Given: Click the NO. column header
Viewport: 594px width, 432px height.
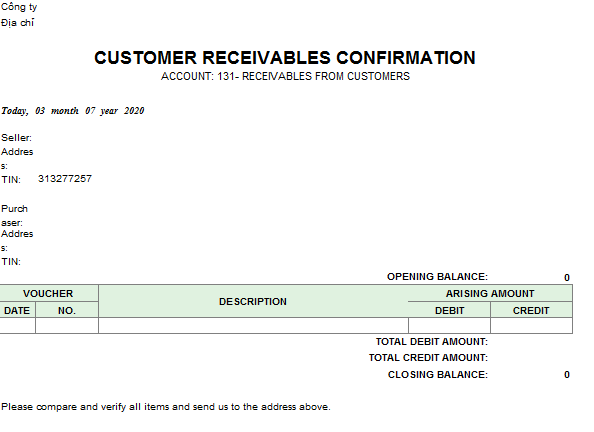Looking at the screenshot, I should click(67, 310).
